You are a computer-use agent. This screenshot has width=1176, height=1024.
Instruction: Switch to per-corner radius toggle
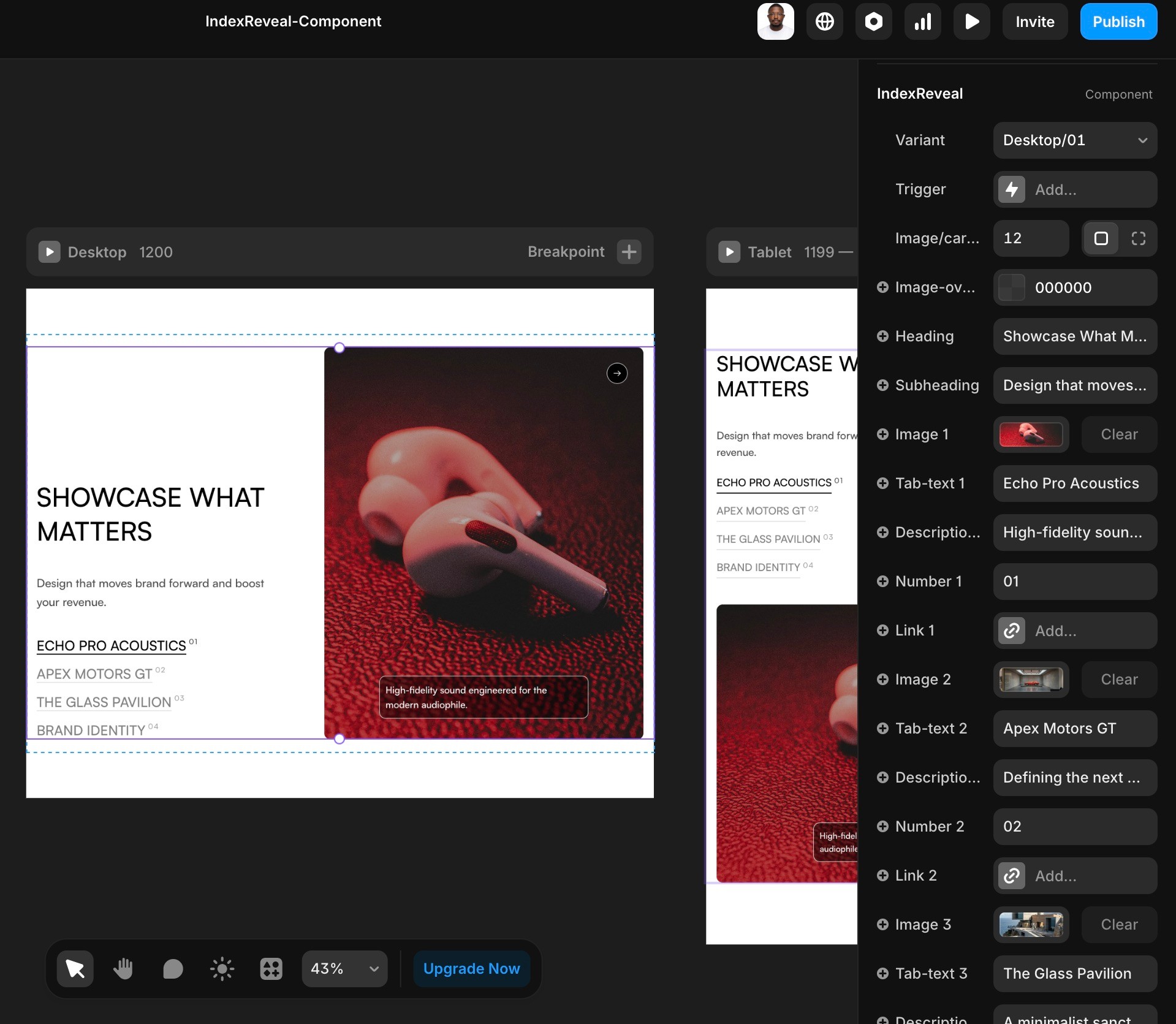(x=1138, y=238)
